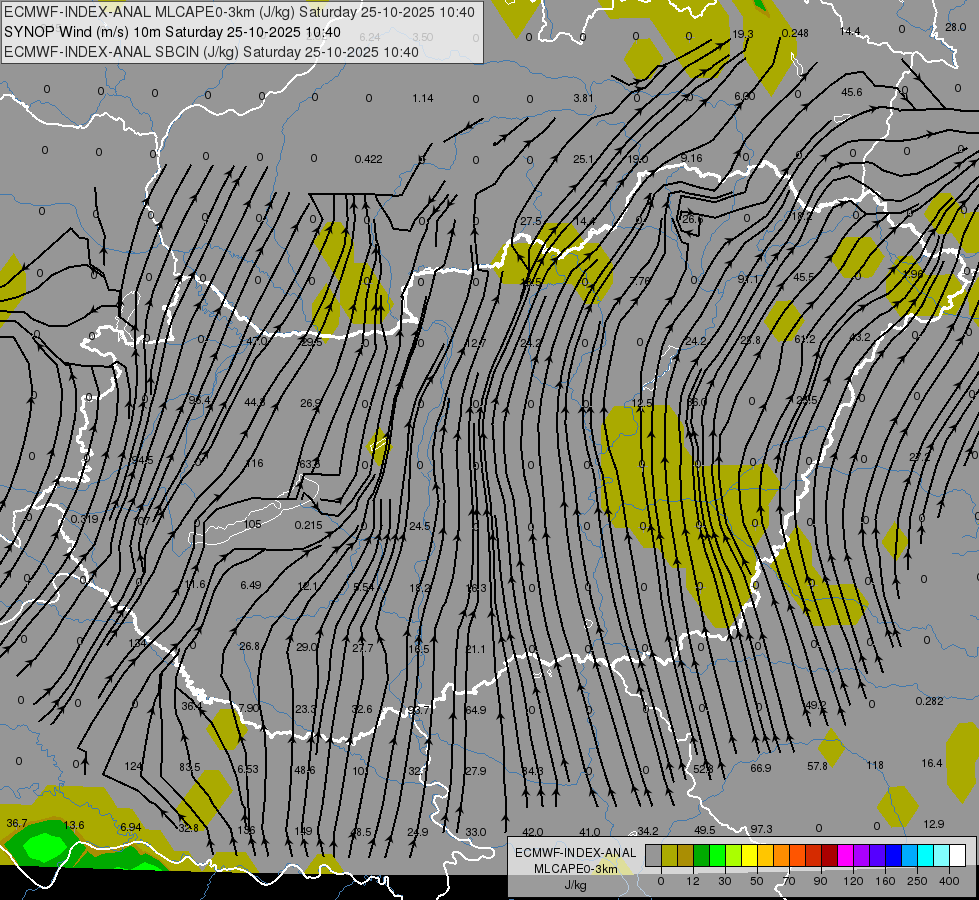Viewport: 979px width, 900px height.
Task: Click the 124 map value
Action: 133,766
